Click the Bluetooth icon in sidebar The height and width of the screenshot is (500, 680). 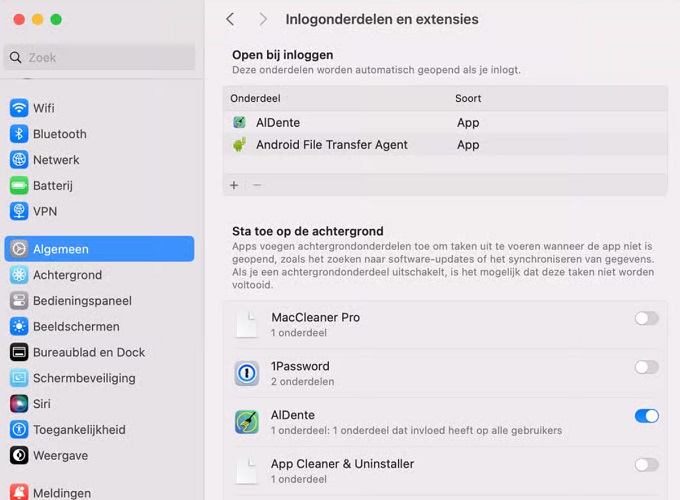[x=19, y=134]
